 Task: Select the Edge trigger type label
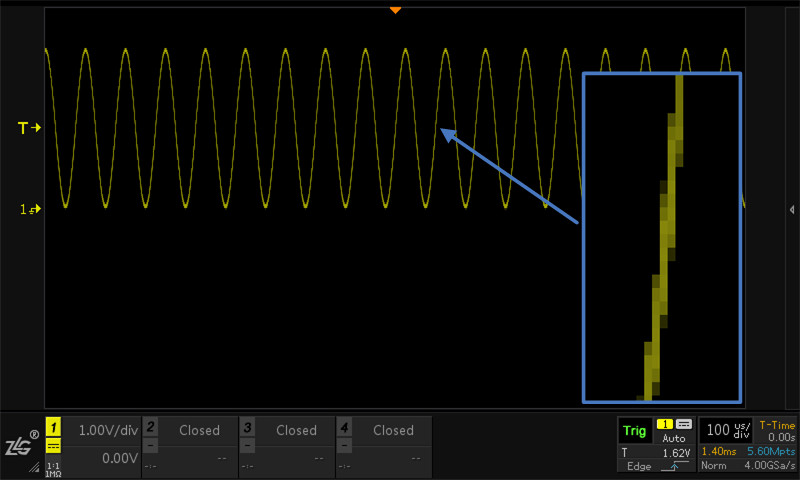coord(639,466)
